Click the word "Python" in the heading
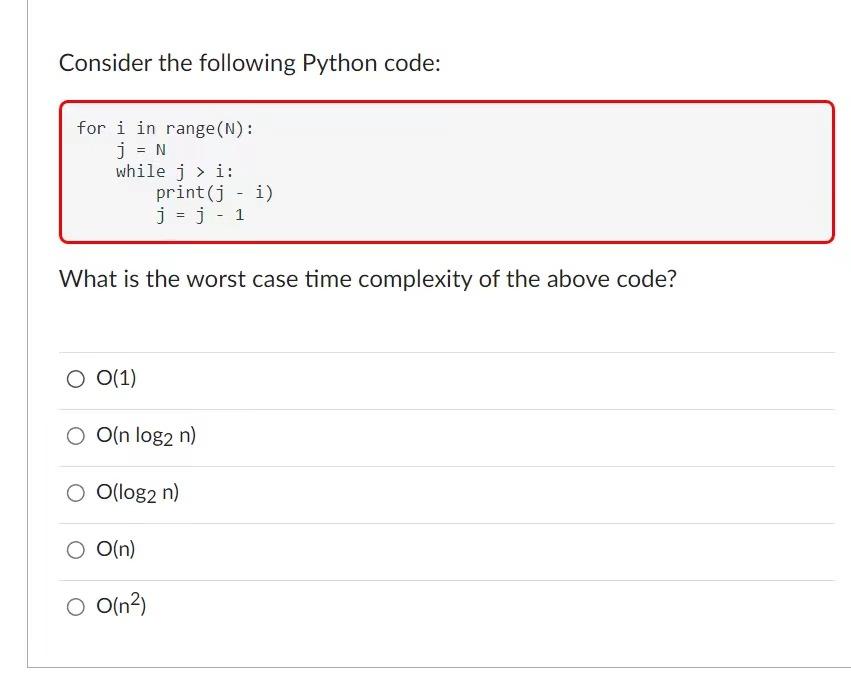The height and width of the screenshot is (698, 851). click(x=339, y=64)
